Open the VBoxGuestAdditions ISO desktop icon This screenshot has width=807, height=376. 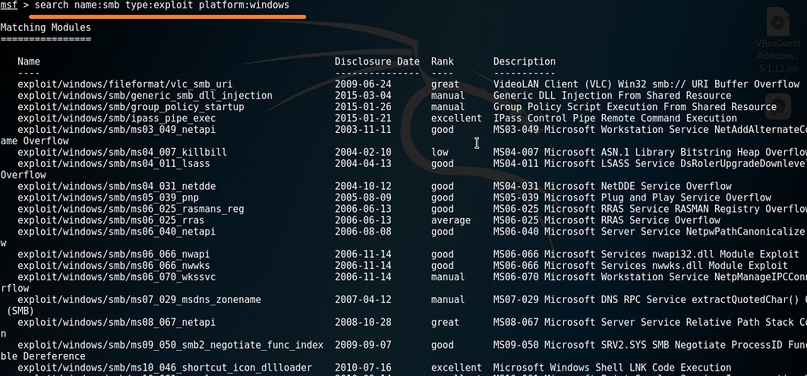pyautogui.click(x=778, y=41)
